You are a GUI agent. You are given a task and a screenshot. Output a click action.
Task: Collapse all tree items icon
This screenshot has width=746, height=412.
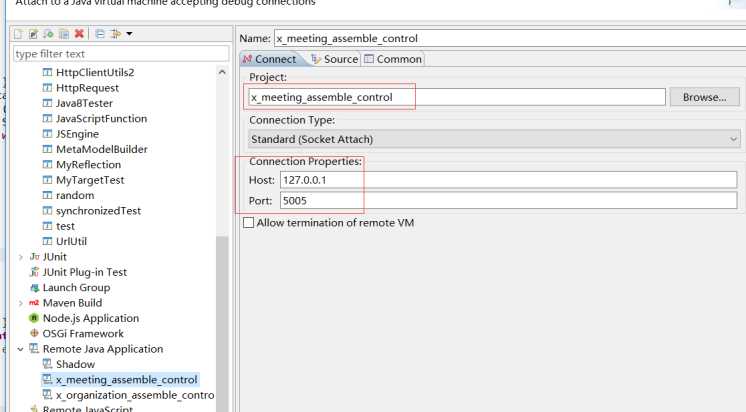pos(100,34)
